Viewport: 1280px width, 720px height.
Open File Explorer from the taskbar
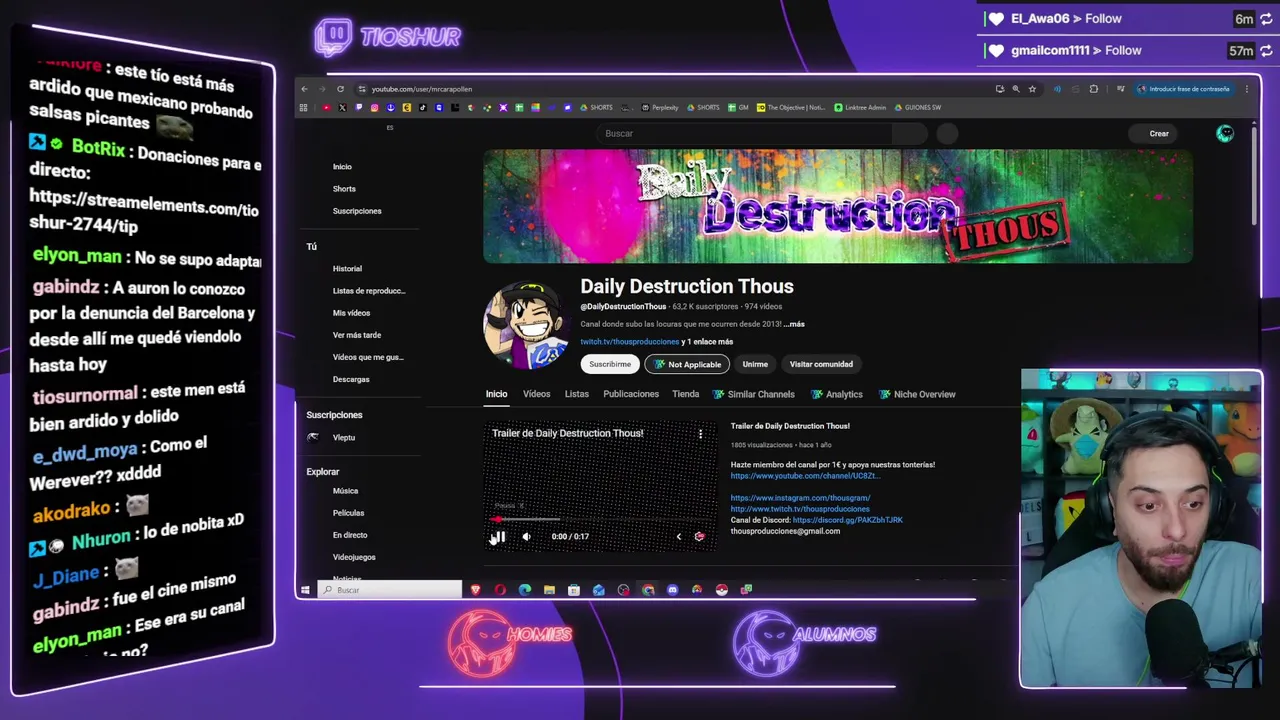tap(549, 590)
